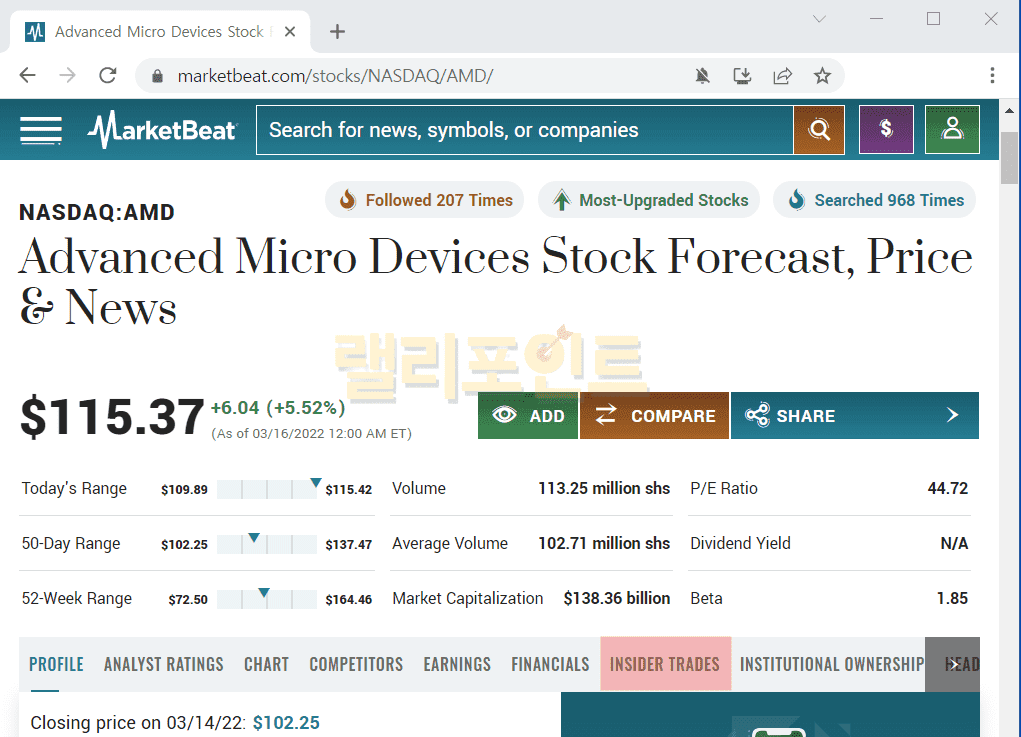Click the MarketBeat logo
Viewport: 1021px width, 737px height.
tap(162, 130)
